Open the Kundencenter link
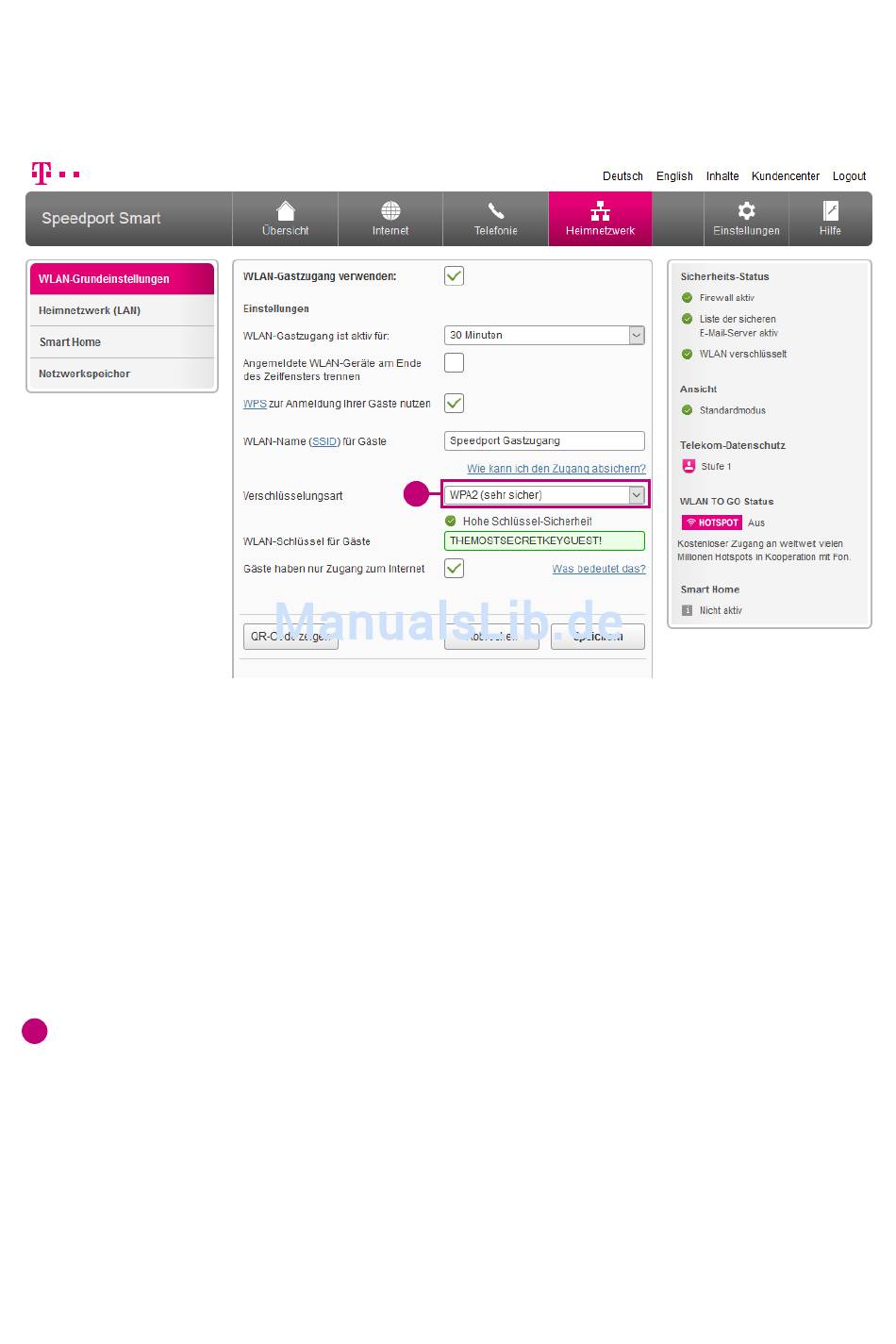Viewport: 896px width, 1344px height. click(x=786, y=176)
